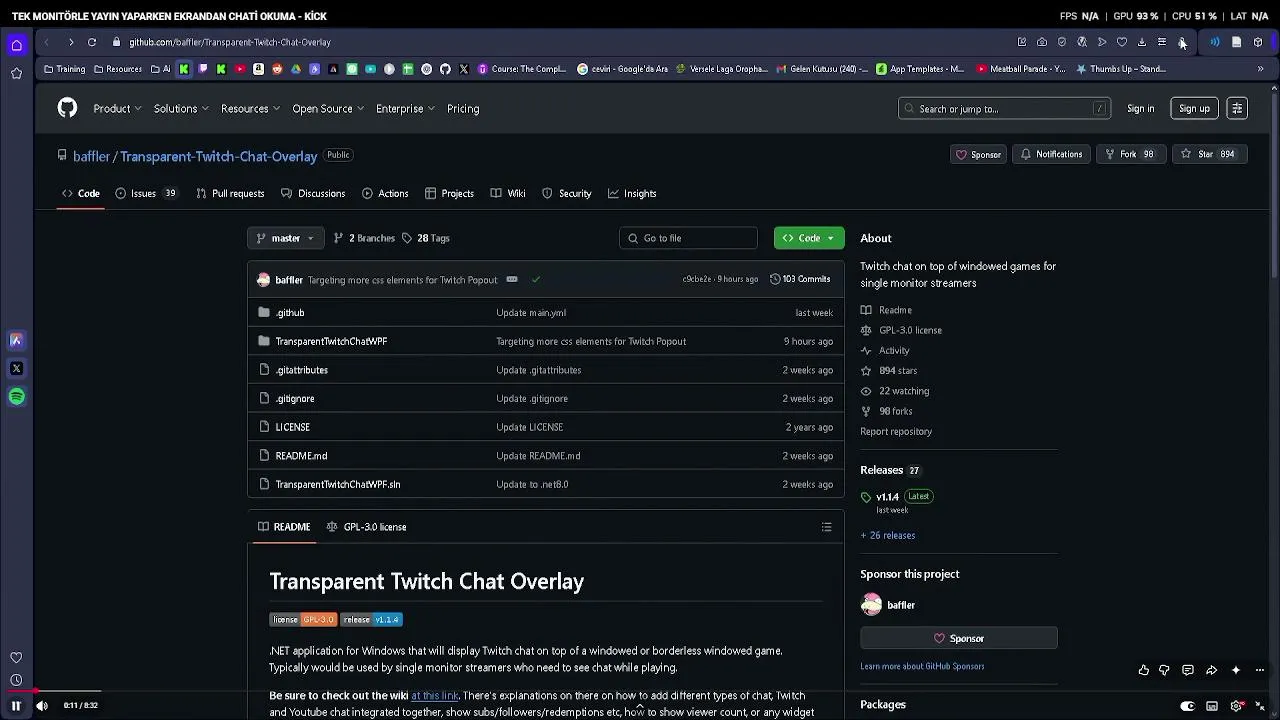Click the commit history clock icon

(775, 279)
